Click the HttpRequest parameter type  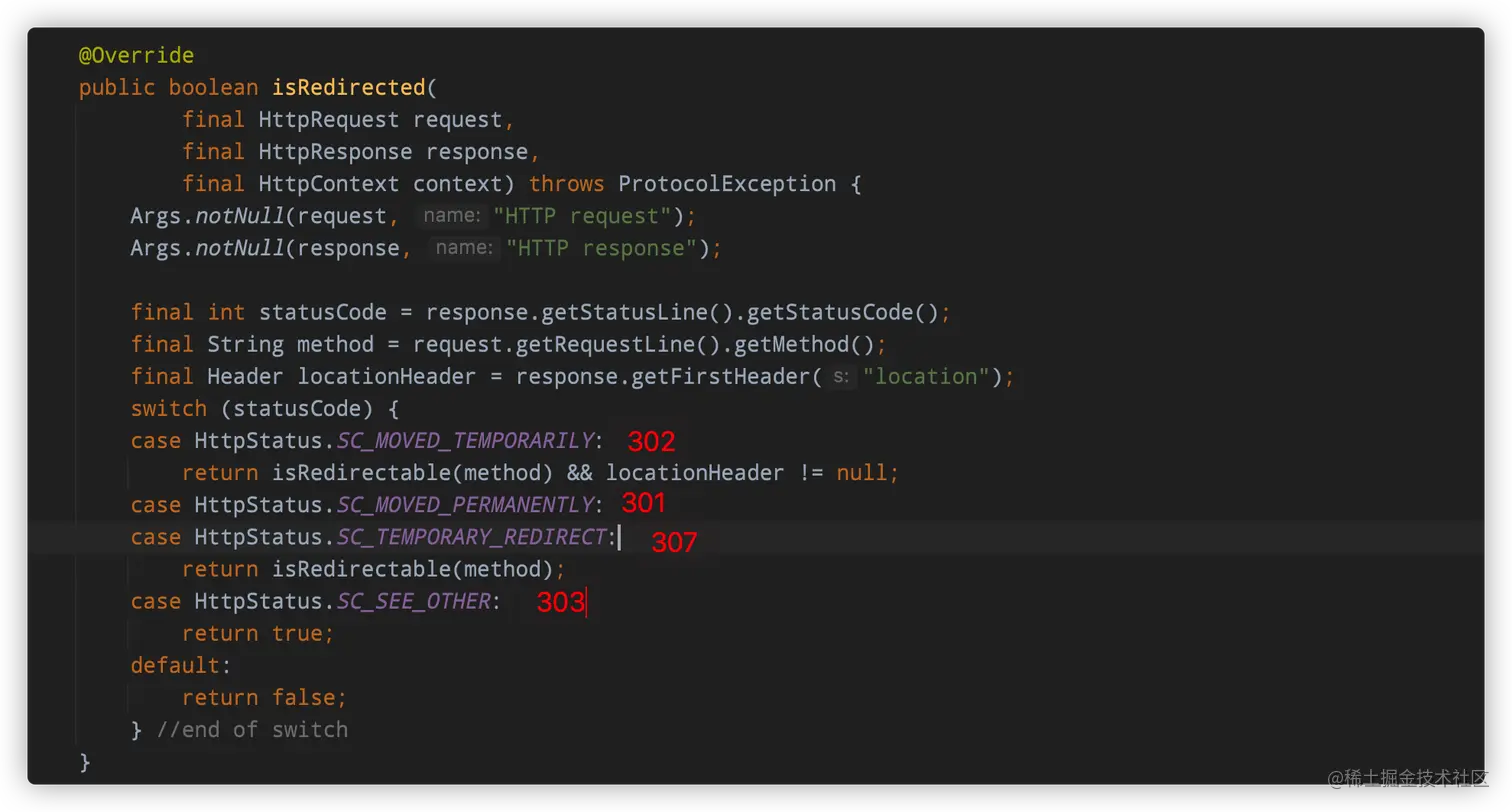(x=329, y=119)
